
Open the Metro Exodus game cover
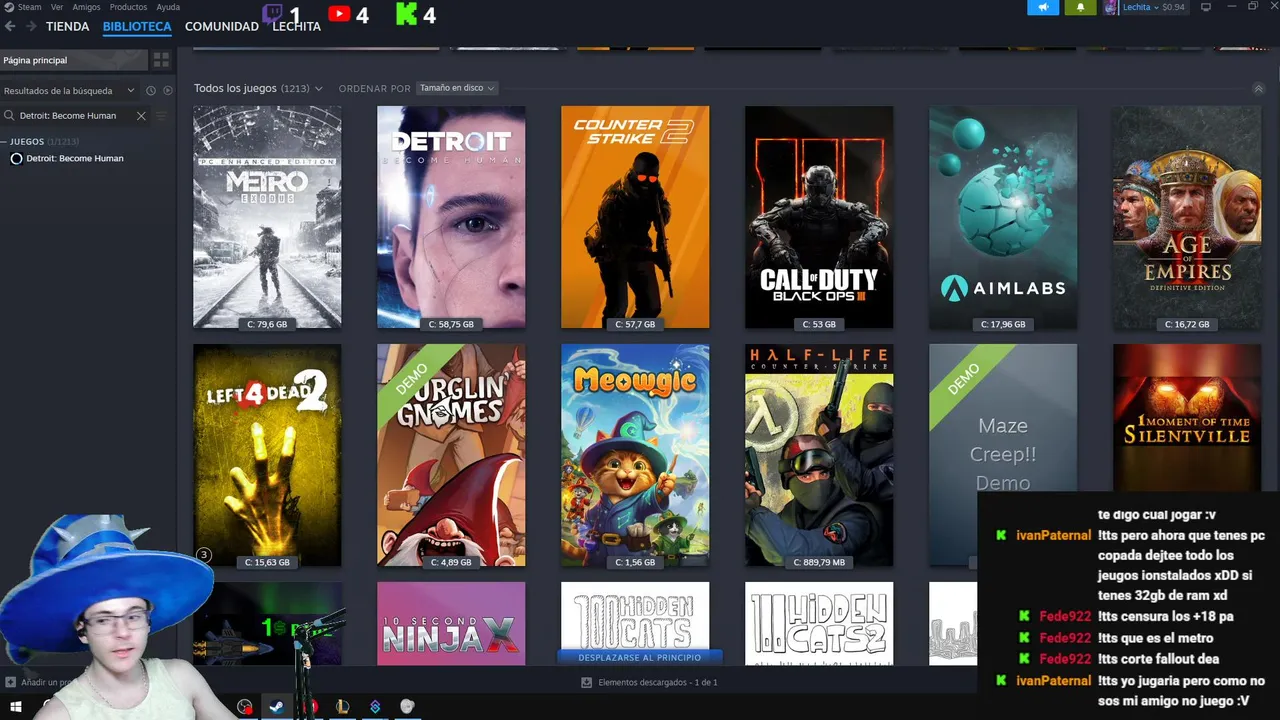tap(267, 217)
